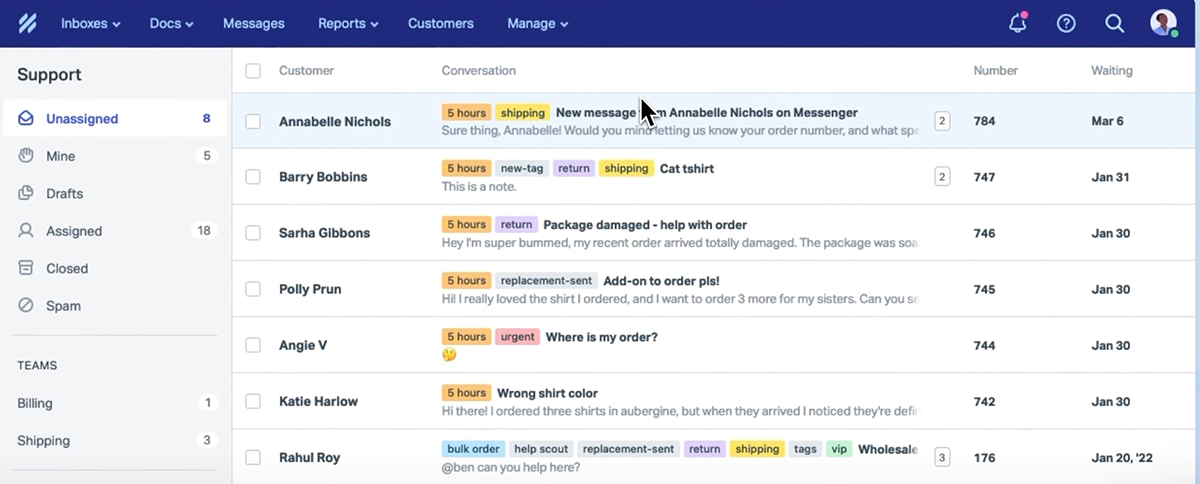Screen dimensions: 1200x484
Task: Open the 'Cat tshirt' conversation
Action: click(687, 169)
